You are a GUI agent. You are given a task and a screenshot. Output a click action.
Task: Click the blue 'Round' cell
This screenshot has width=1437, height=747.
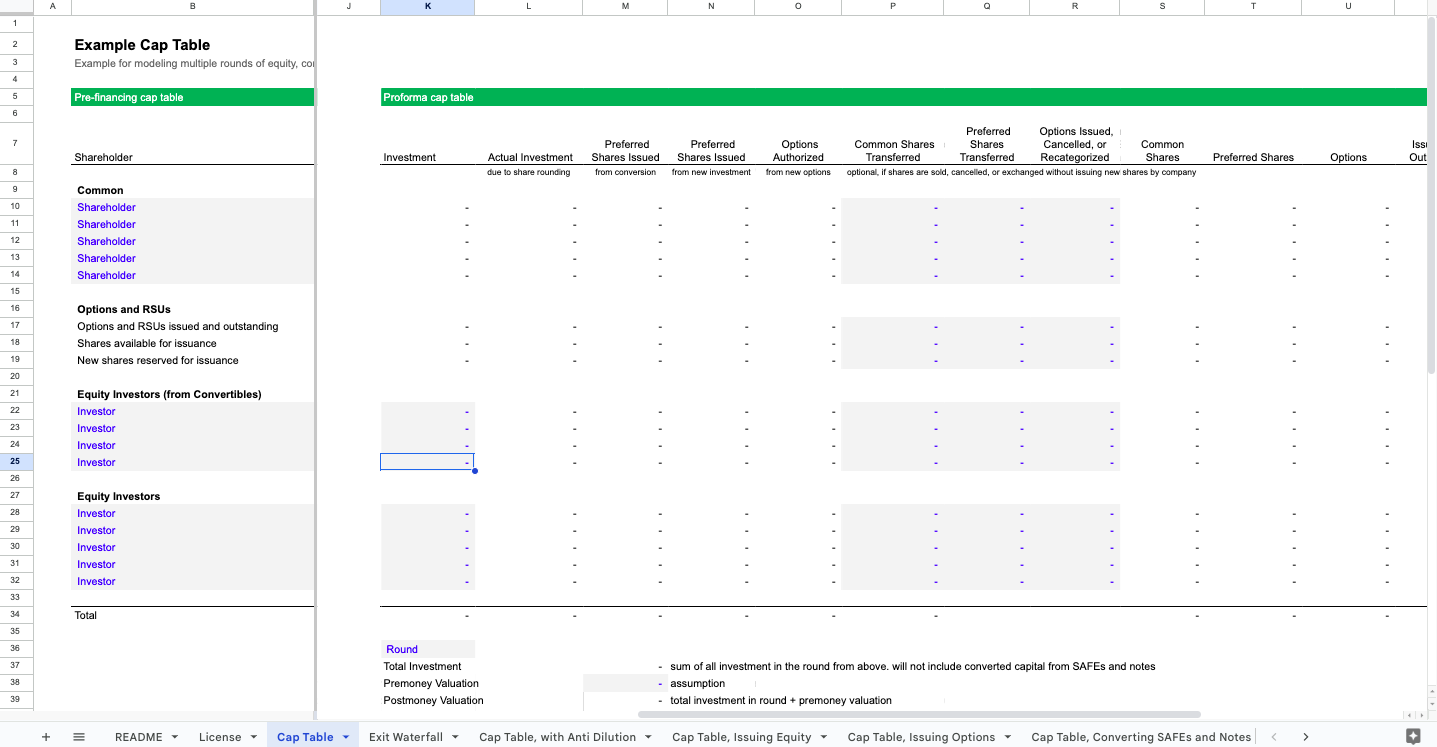[428, 649]
